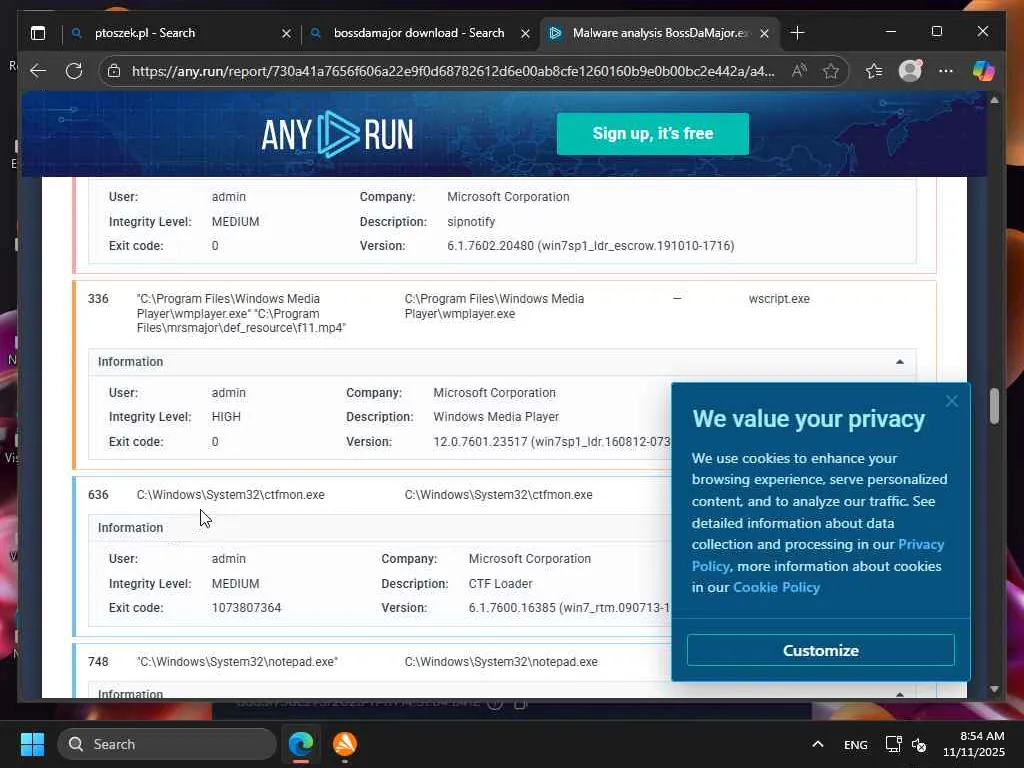The image size is (1024, 768).
Task: Click the scrollbar up arrow
Action: 994,101
